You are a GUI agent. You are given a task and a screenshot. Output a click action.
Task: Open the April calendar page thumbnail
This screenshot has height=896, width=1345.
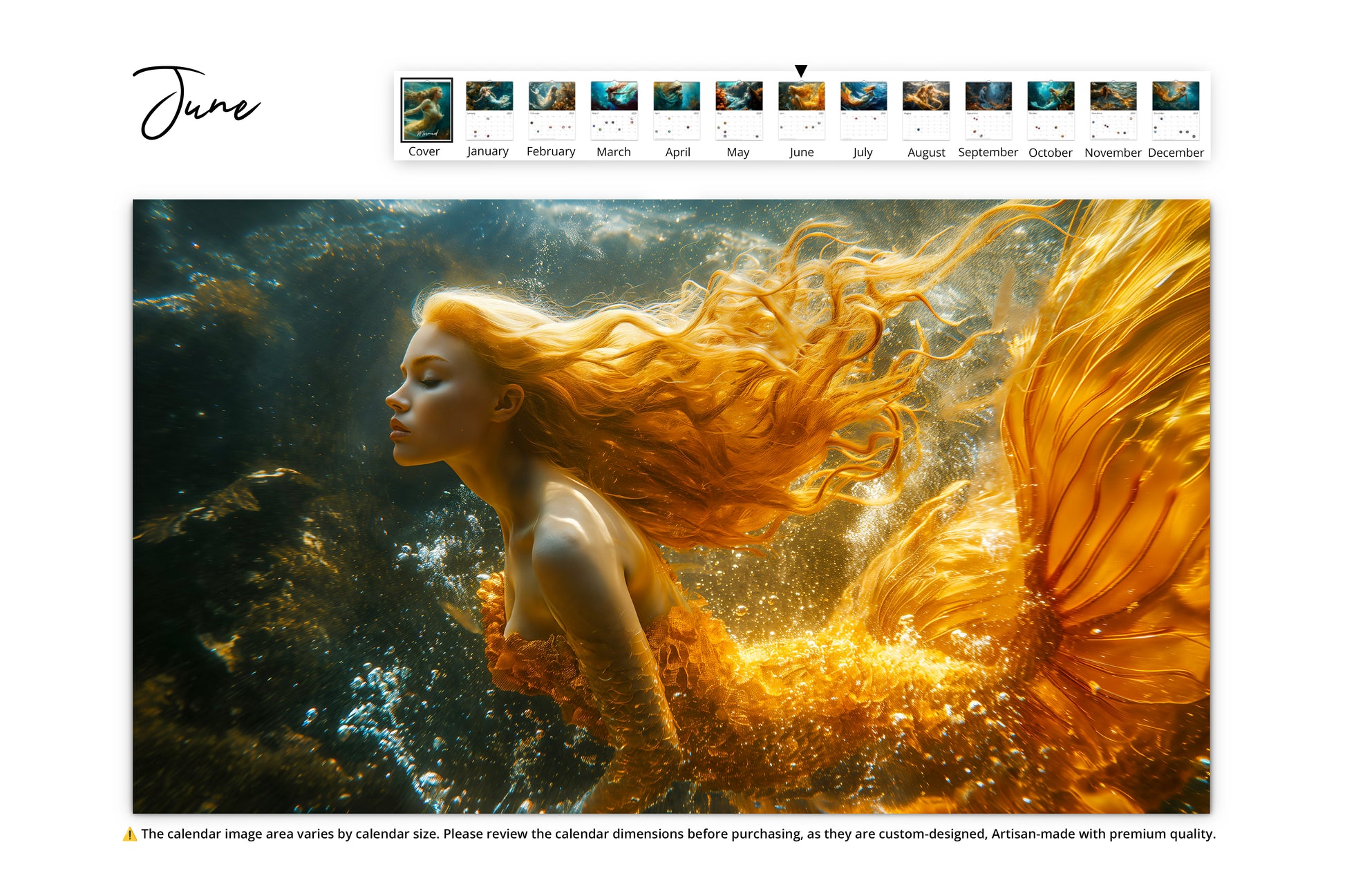[x=677, y=111]
